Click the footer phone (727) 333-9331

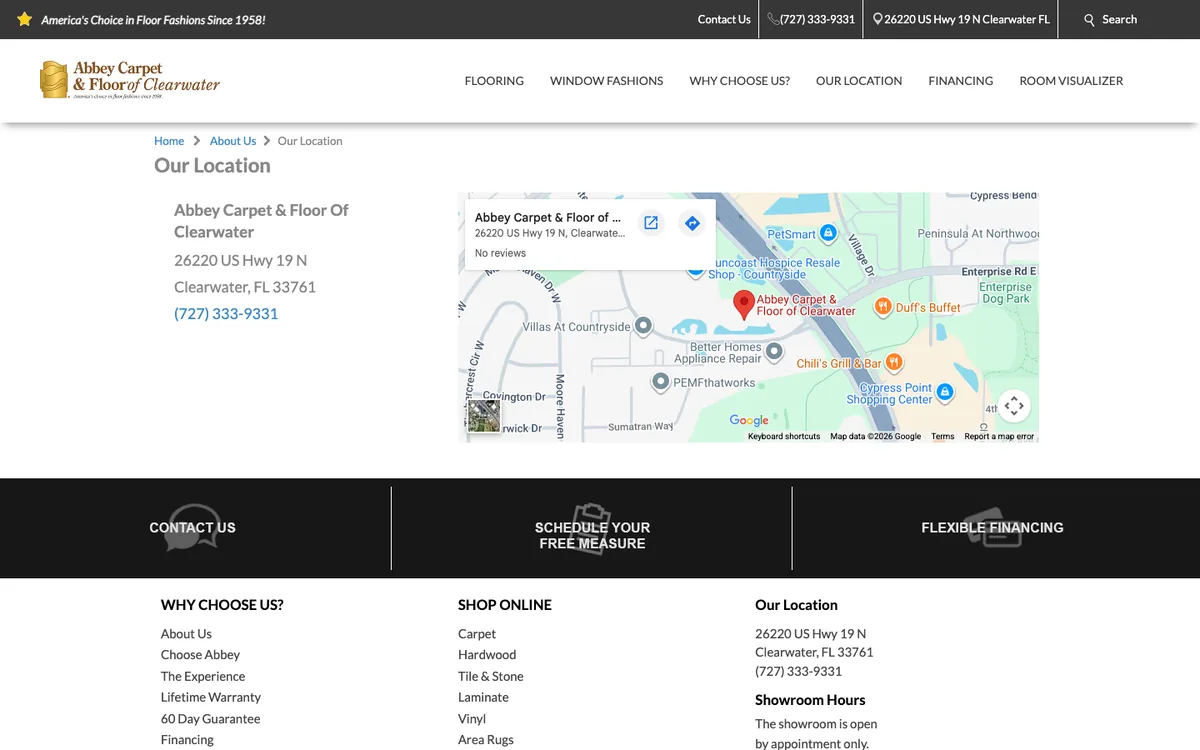pos(798,672)
